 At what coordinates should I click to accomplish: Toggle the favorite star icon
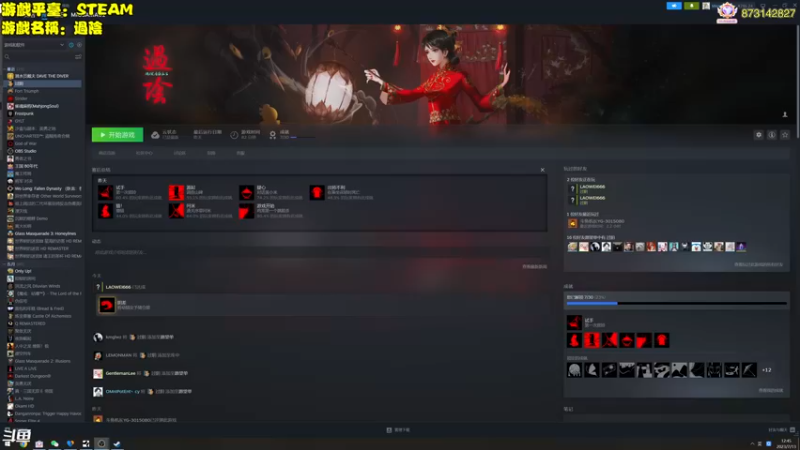pyautogui.click(x=785, y=135)
